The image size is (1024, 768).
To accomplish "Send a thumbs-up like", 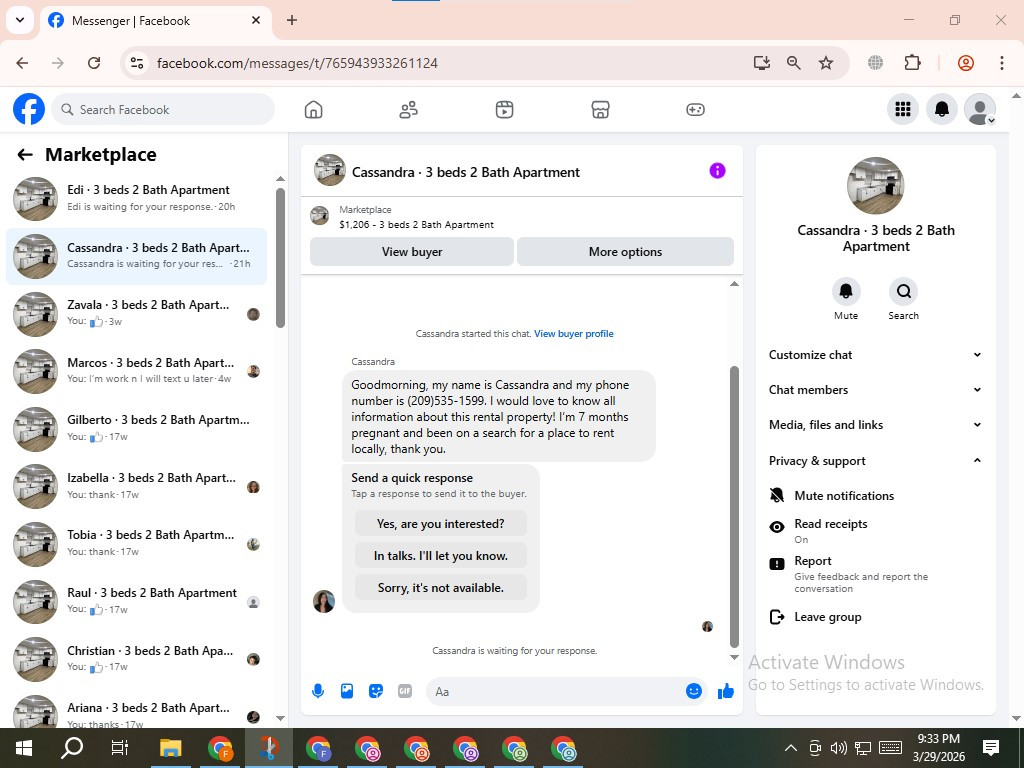I will click(726, 691).
